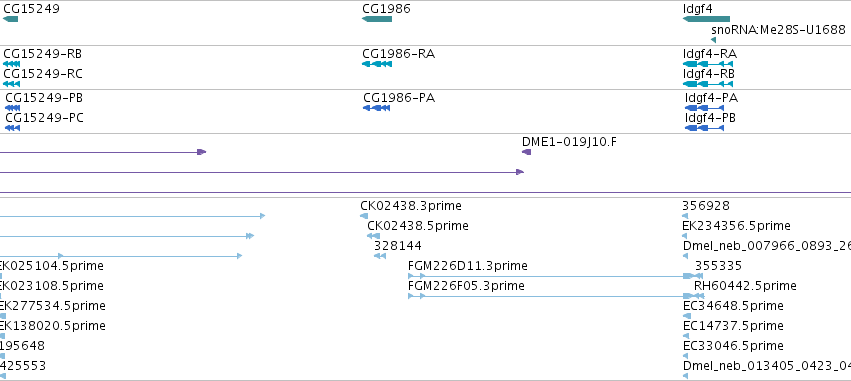851x381 pixels.
Task: Select the snoRNA:Me28S-U1688 small arrow glyph
Action: [x=714, y=40]
